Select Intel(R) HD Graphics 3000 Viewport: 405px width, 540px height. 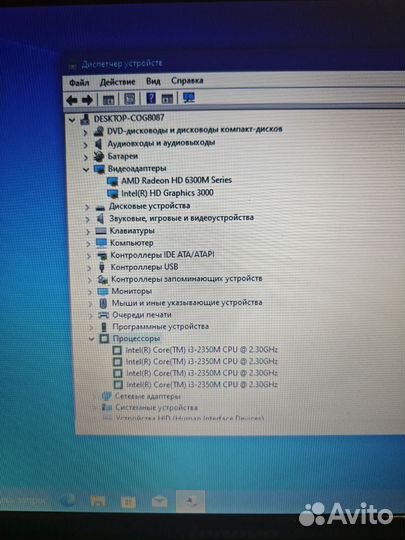[167, 193]
